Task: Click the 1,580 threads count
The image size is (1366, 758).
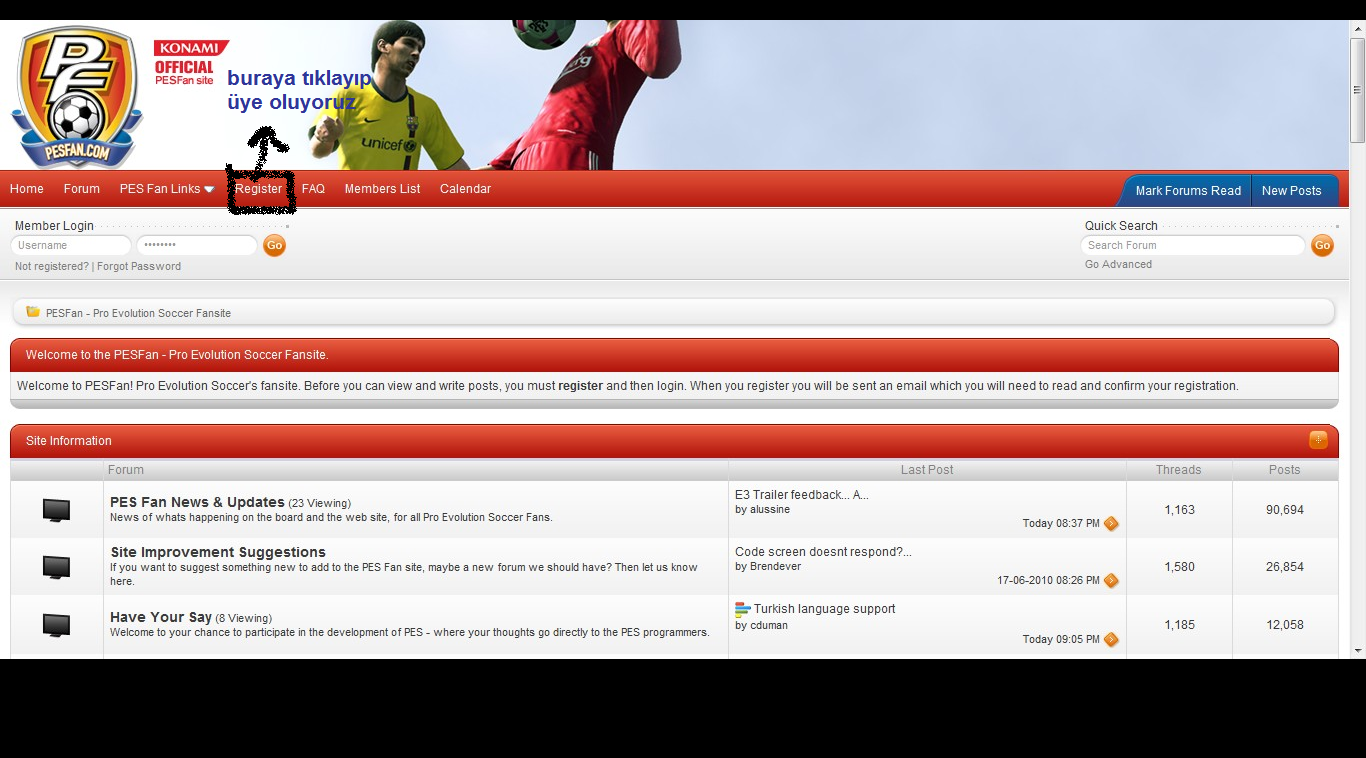Action: [x=1179, y=567]
